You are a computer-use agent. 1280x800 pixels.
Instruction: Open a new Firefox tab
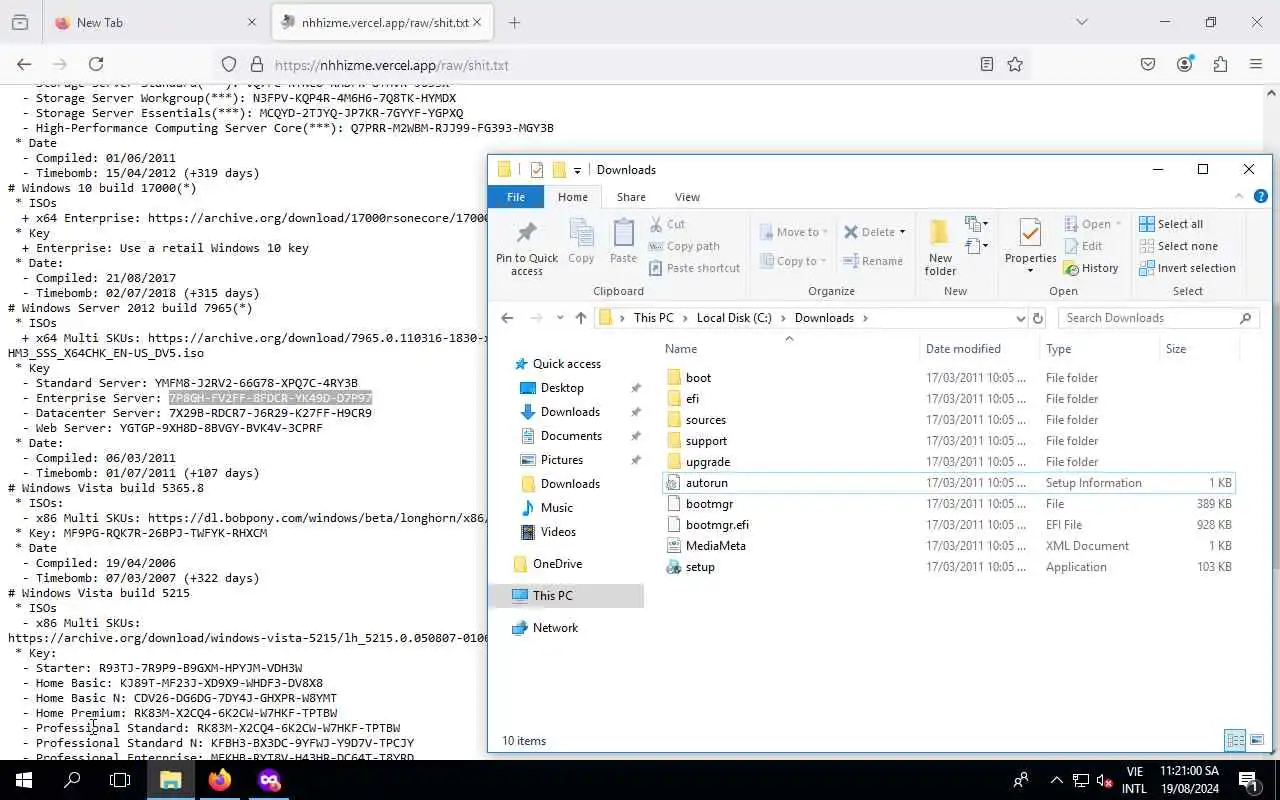514,22
